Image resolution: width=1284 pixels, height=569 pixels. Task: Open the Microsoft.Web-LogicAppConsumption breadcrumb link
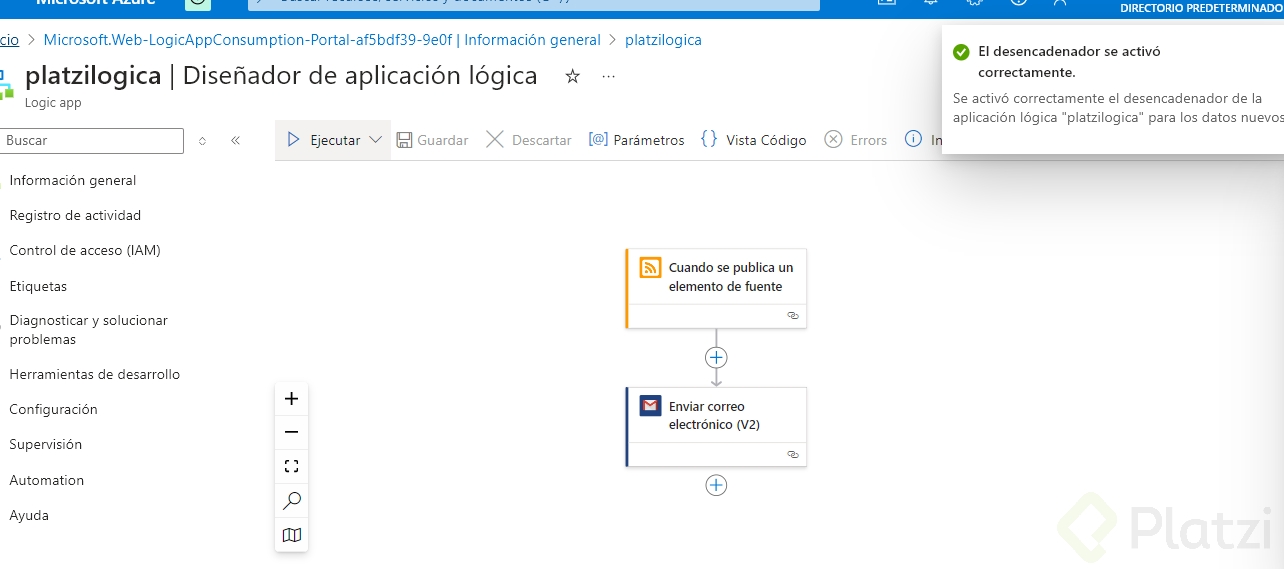point(322,41)
